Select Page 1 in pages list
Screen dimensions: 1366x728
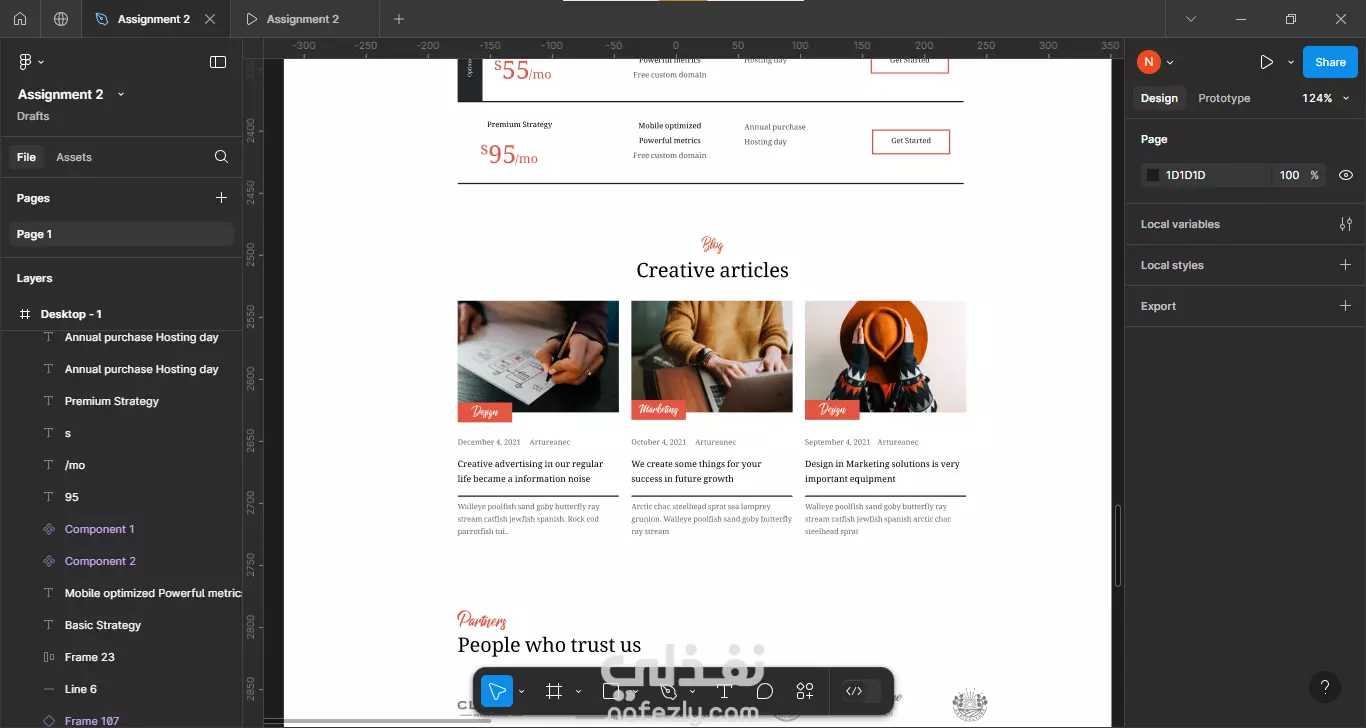[x=121, y=234]
